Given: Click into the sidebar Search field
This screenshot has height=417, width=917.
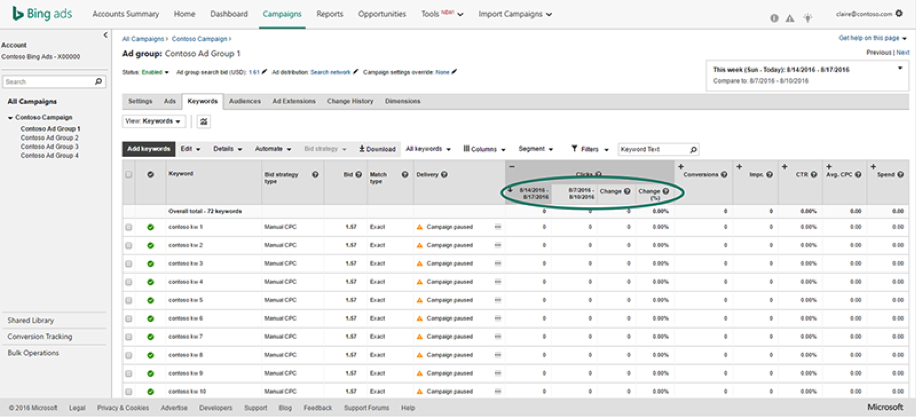Looking at the screenshot, I should click(49, 82).
